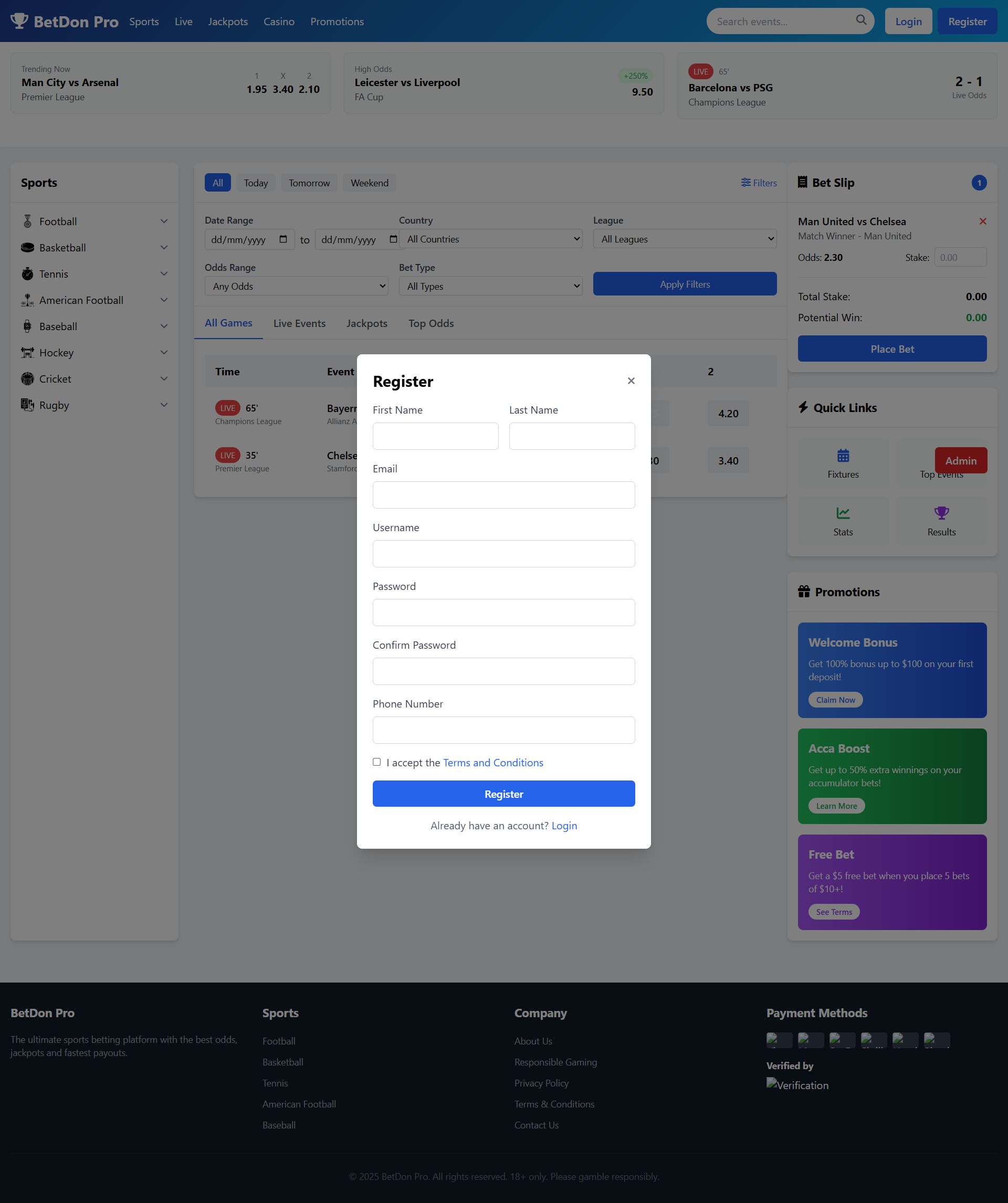Click the BetDon Pro trophy logo
Viewport: 1008px width, 1203px height.
click(x=21, y=20)
